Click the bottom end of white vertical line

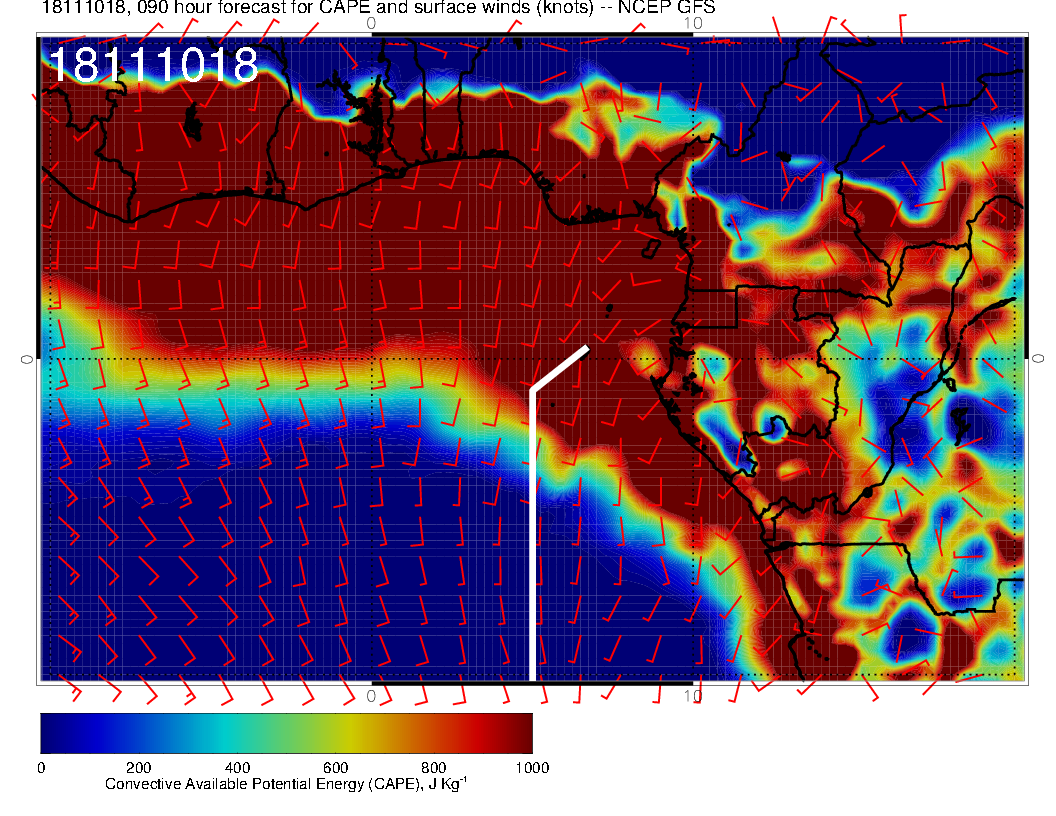532,677
